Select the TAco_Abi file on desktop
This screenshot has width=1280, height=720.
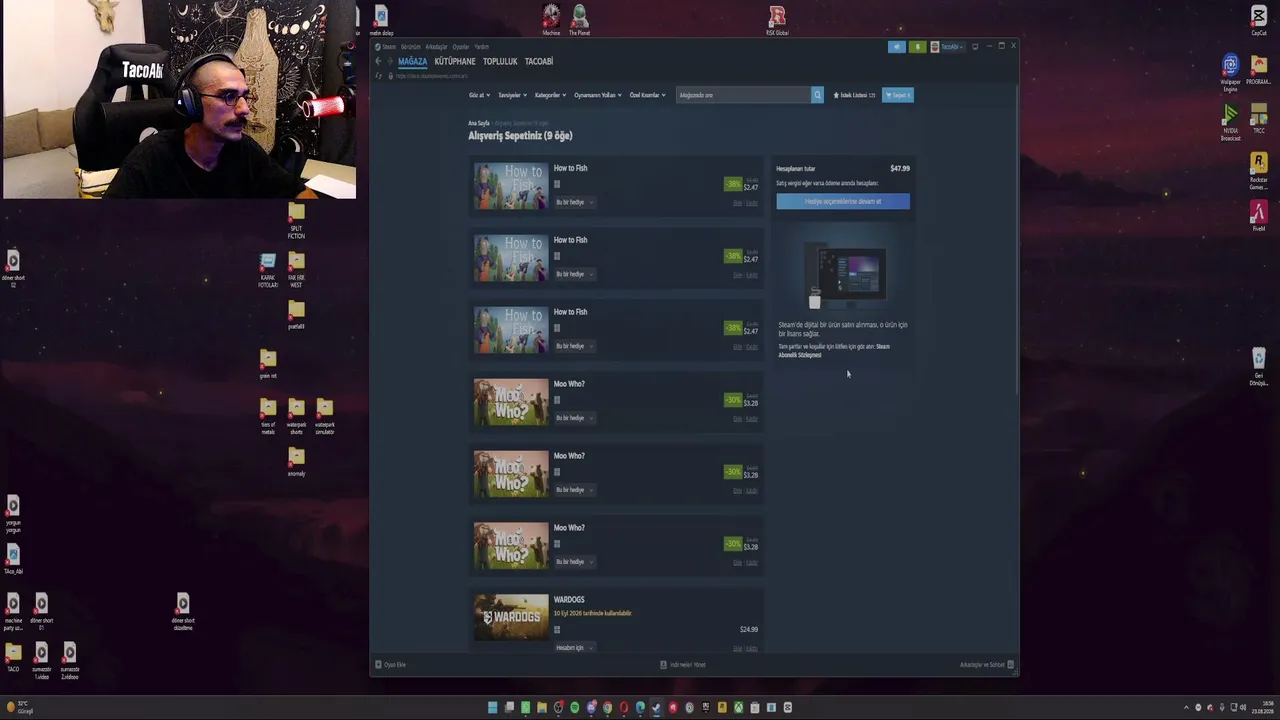(x=13, y=560)
